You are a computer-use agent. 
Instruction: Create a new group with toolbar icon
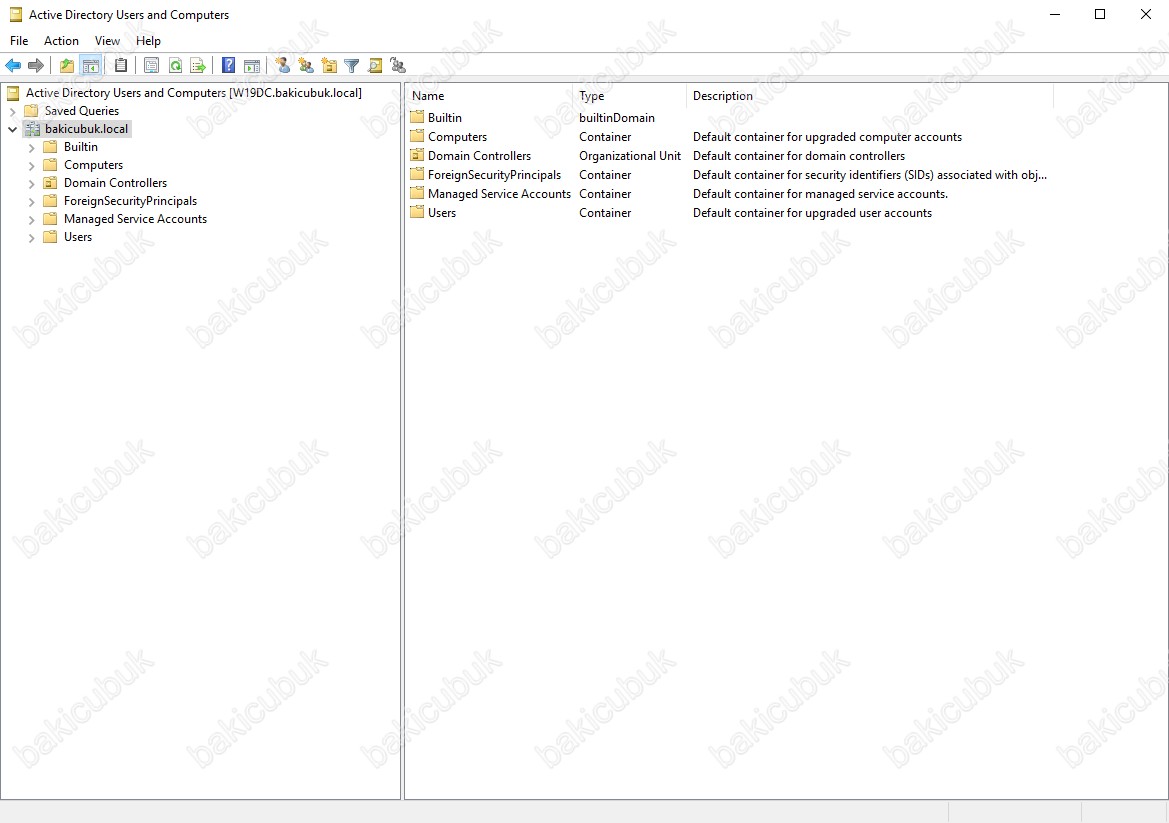306,66
